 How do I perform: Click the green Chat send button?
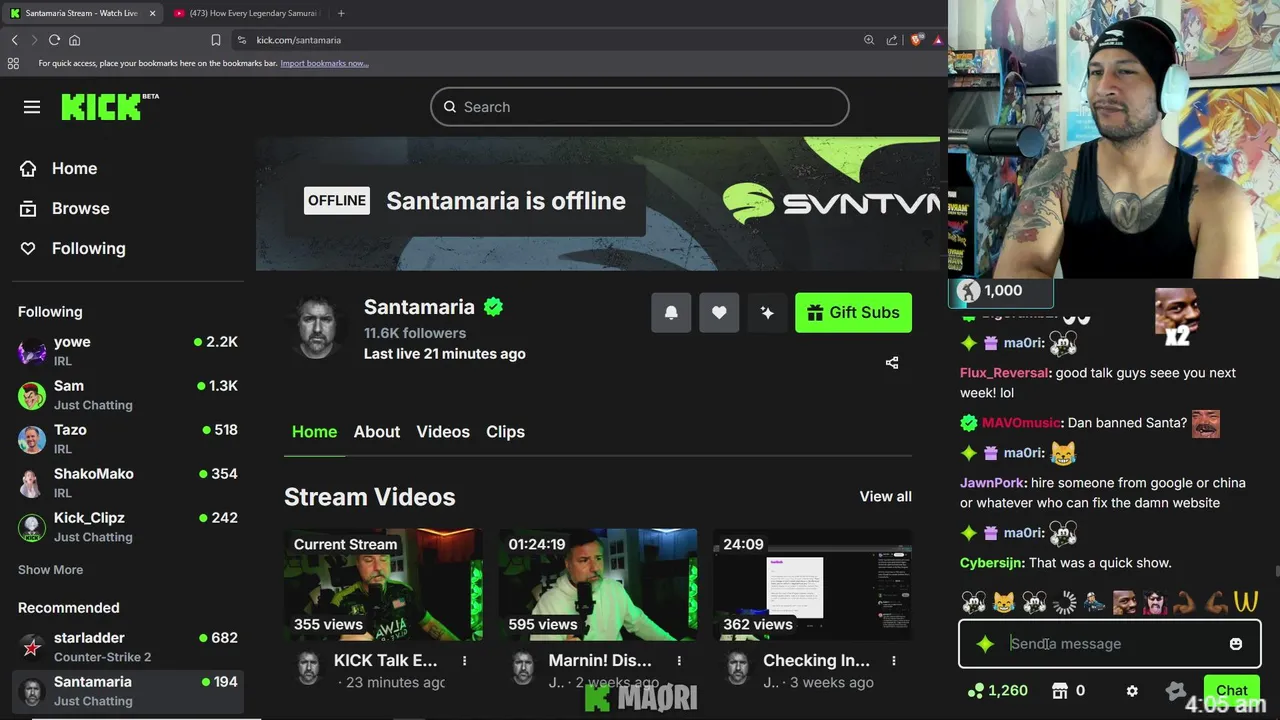(x=1232, y=690)
